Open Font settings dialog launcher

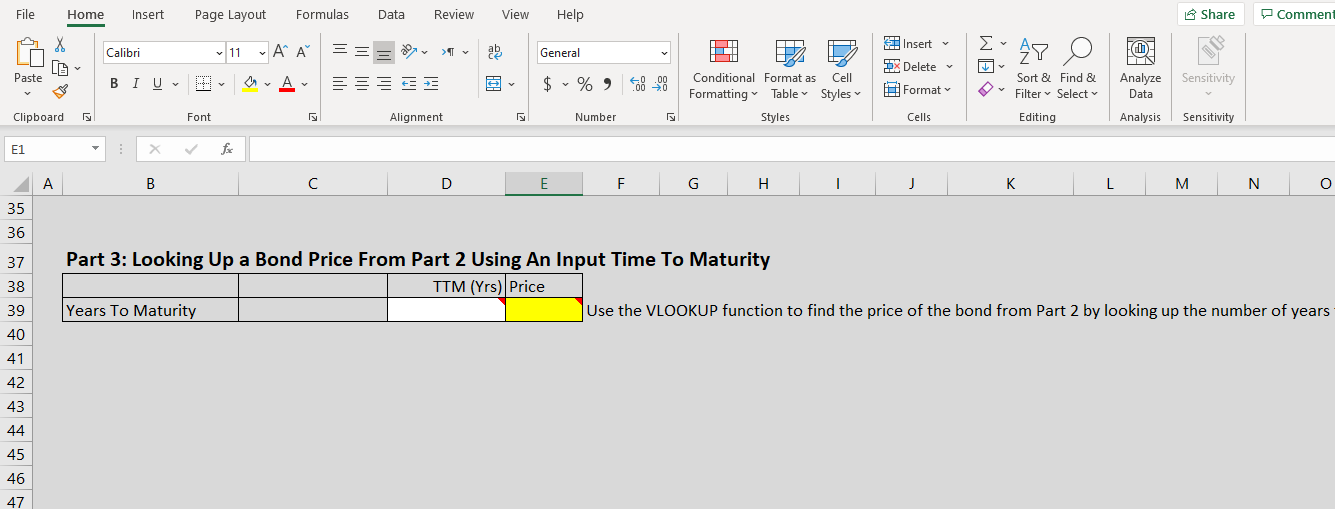point(313,118)
